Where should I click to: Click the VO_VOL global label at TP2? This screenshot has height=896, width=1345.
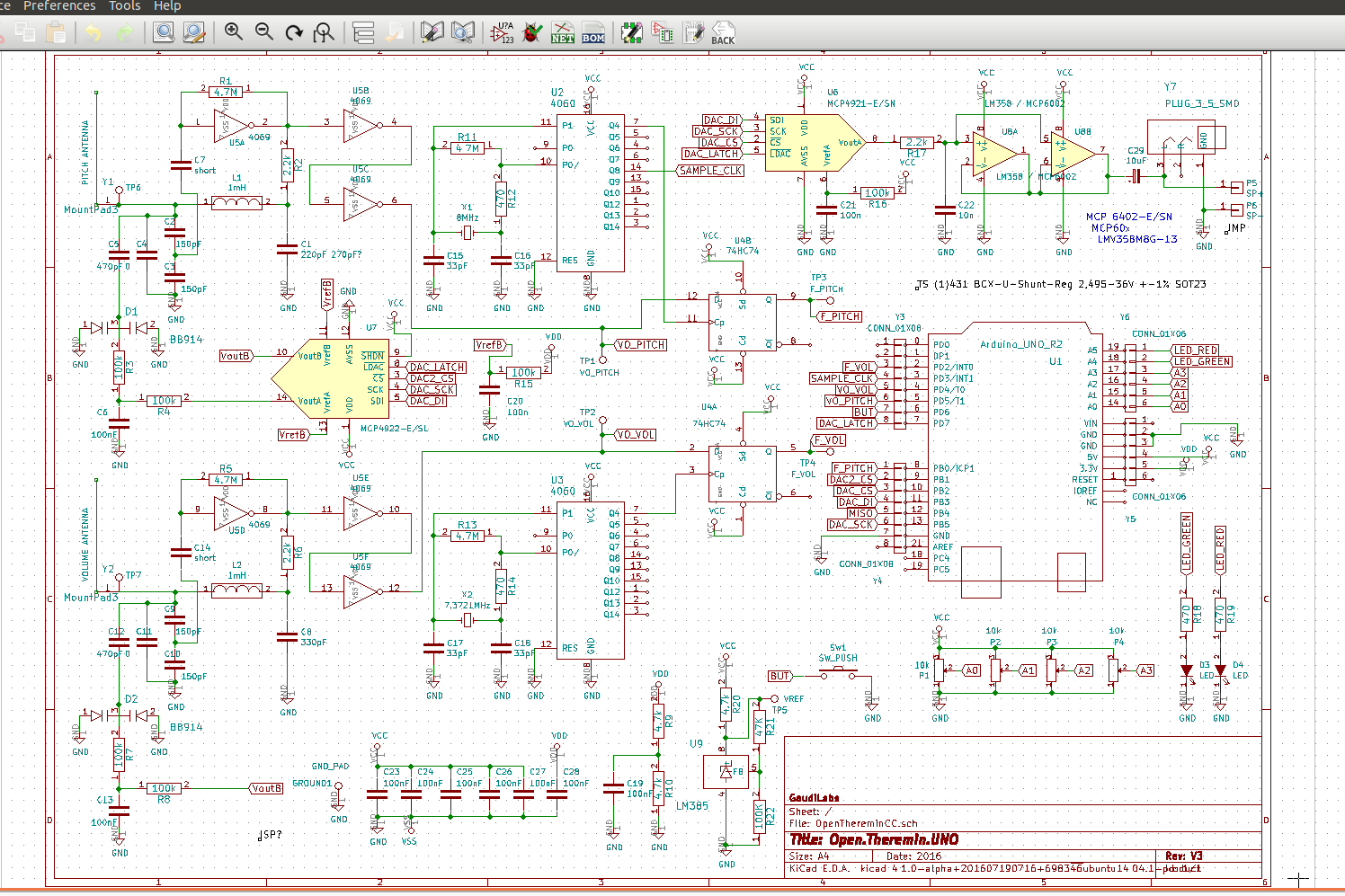pos(636,434)
